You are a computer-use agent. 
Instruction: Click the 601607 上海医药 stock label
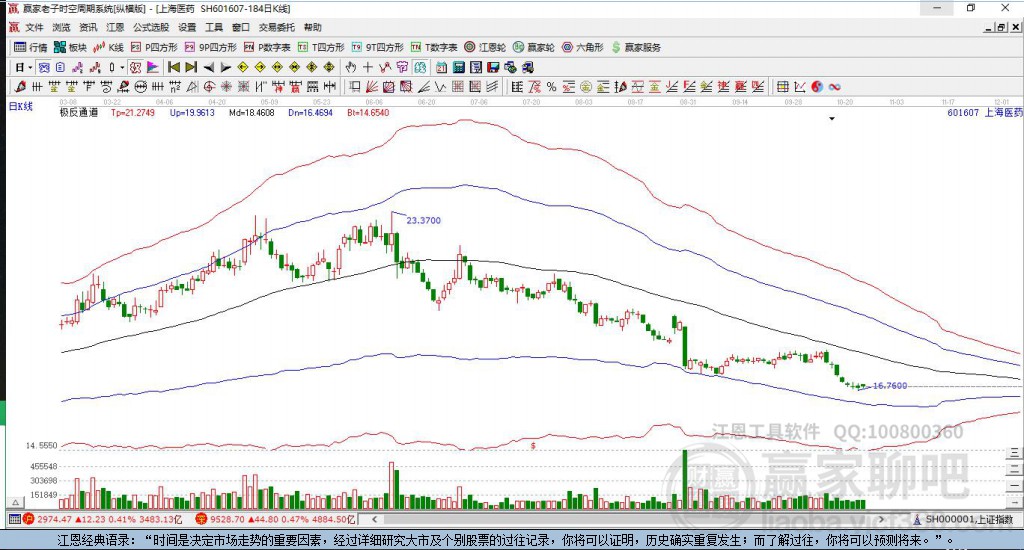(985, 112)
